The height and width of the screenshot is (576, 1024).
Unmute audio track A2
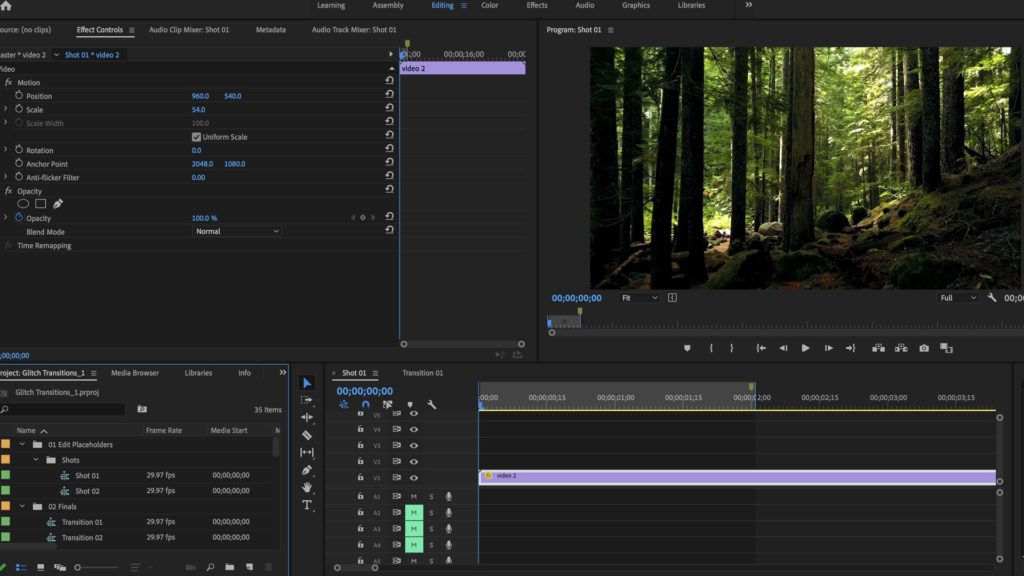tap(413, 512)
